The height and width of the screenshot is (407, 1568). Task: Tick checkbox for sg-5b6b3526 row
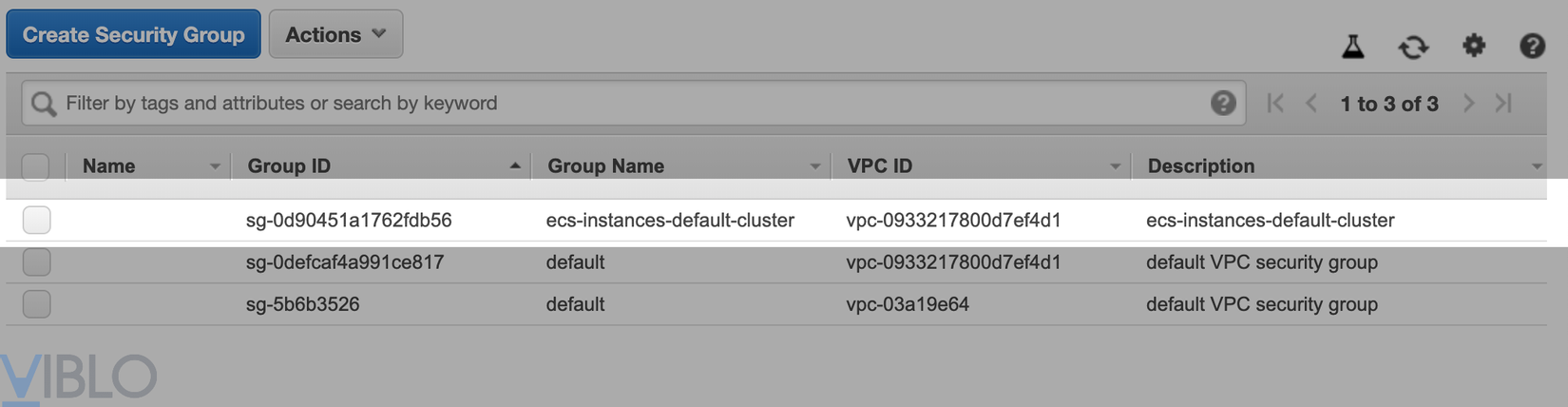(36, 304)
